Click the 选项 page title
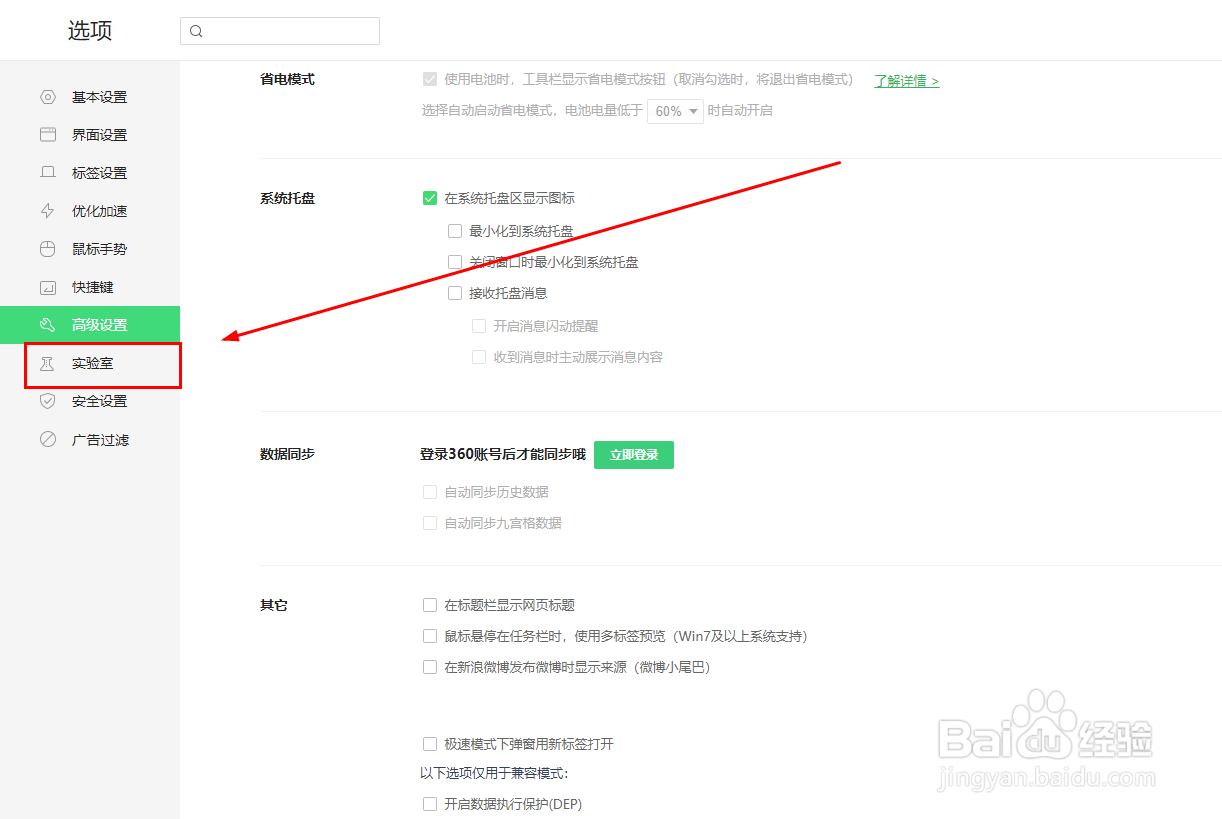 [x=90, y=31]
